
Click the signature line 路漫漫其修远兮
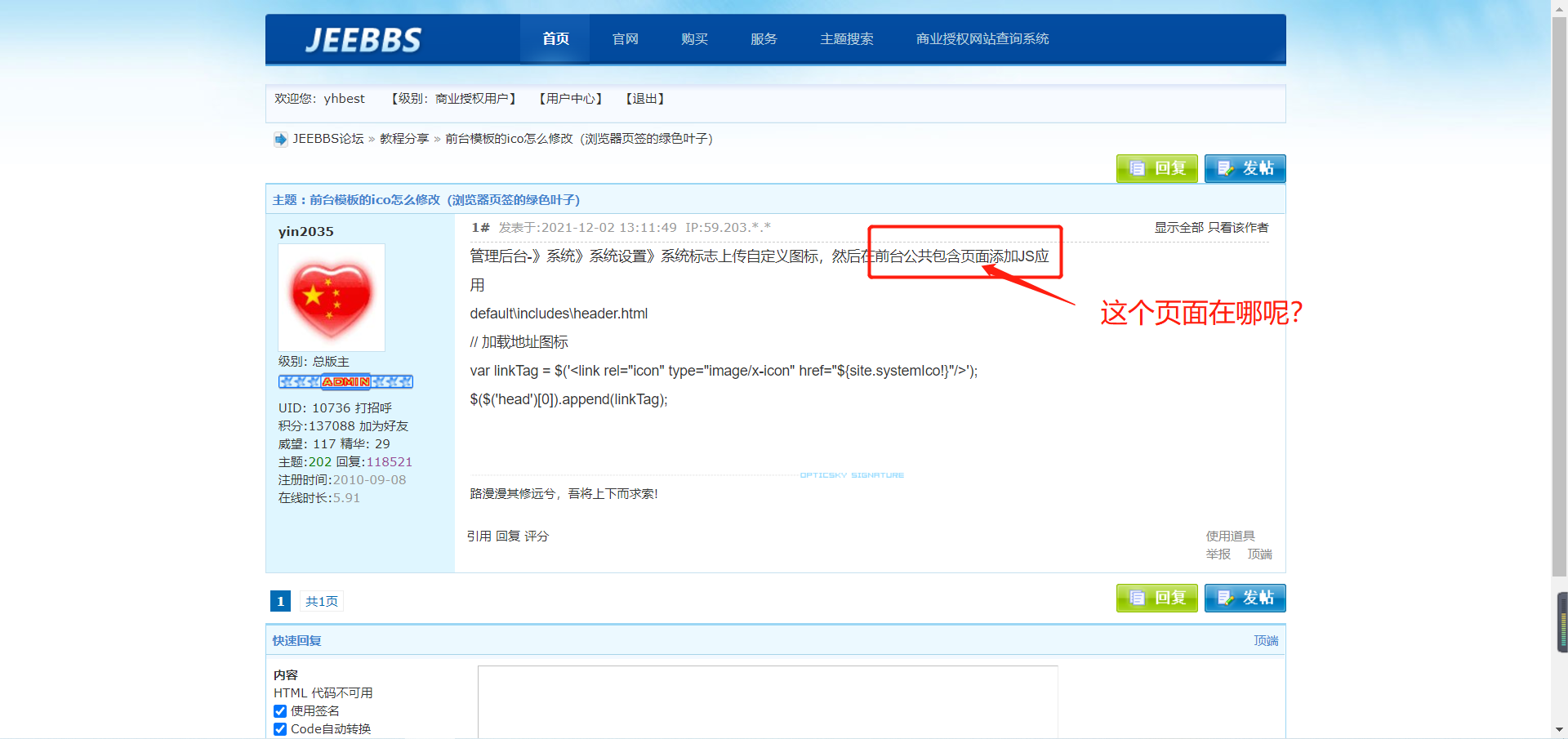click(x=563, y=494)
